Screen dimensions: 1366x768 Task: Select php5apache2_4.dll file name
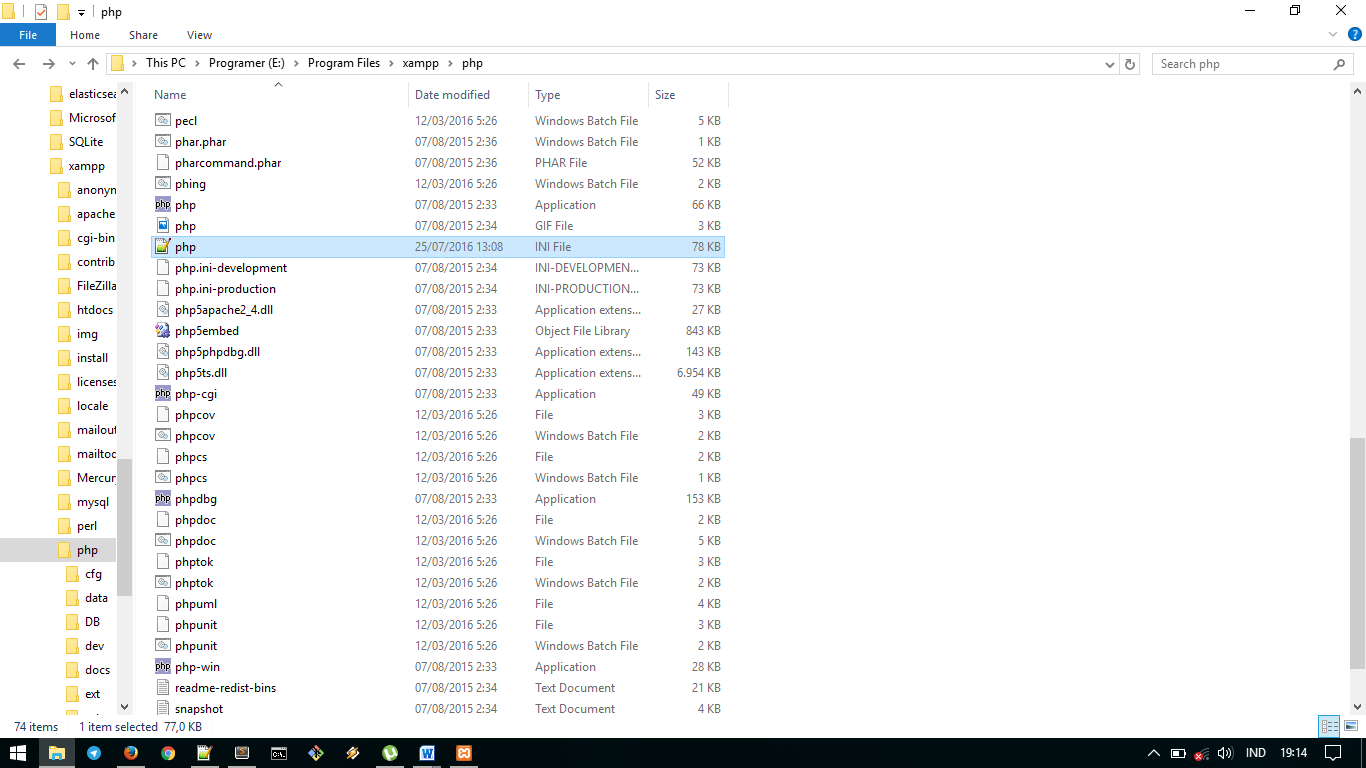click(224, 309)
